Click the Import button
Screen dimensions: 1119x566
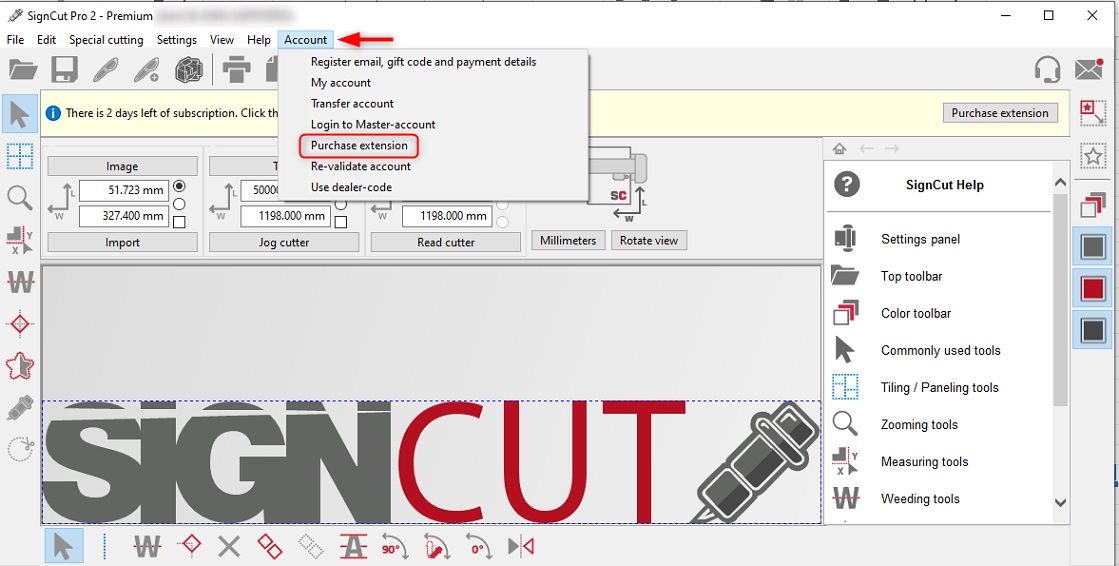coord(122,243)
